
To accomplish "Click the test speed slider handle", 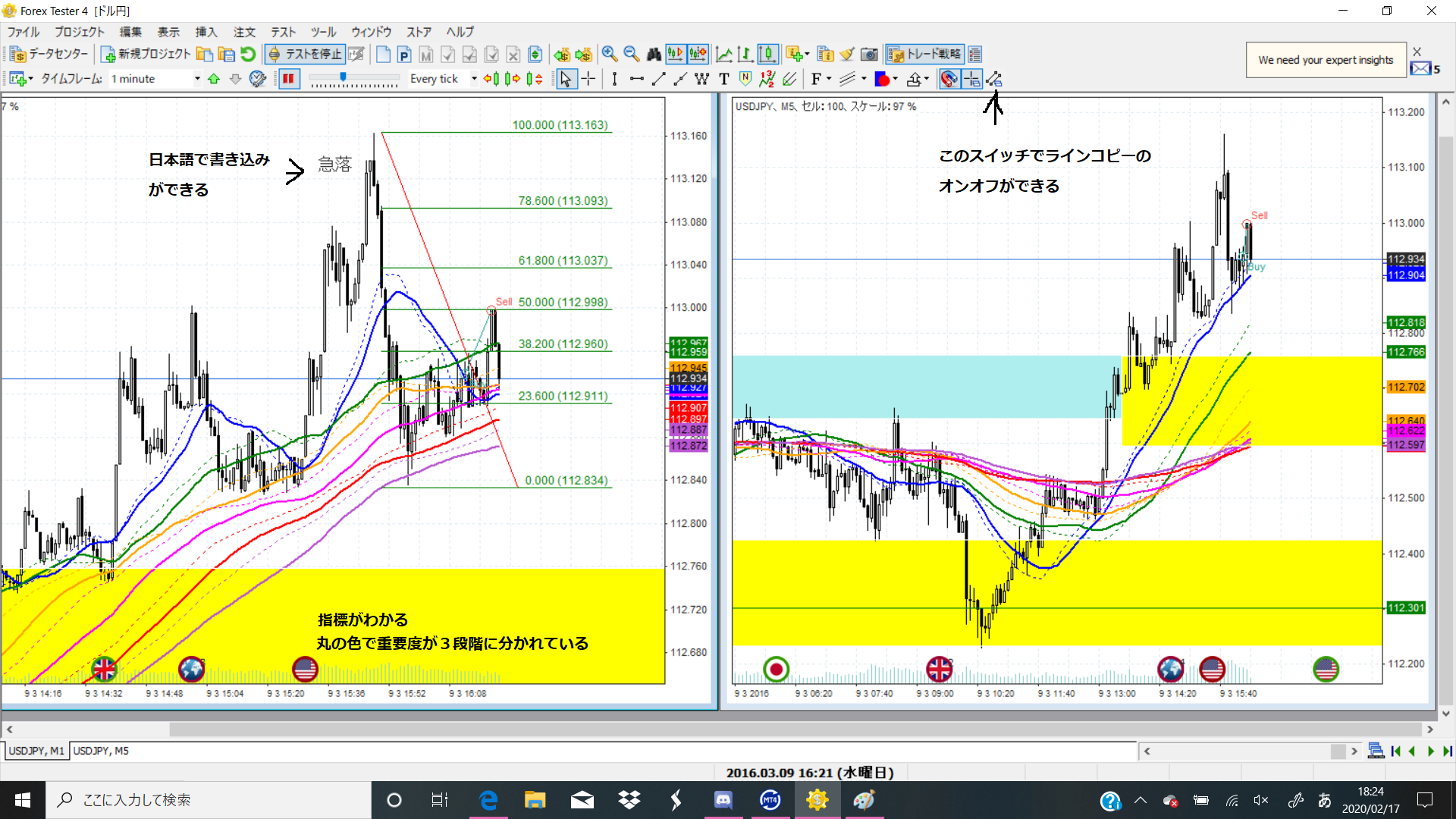I will click(x=344, y=77).
